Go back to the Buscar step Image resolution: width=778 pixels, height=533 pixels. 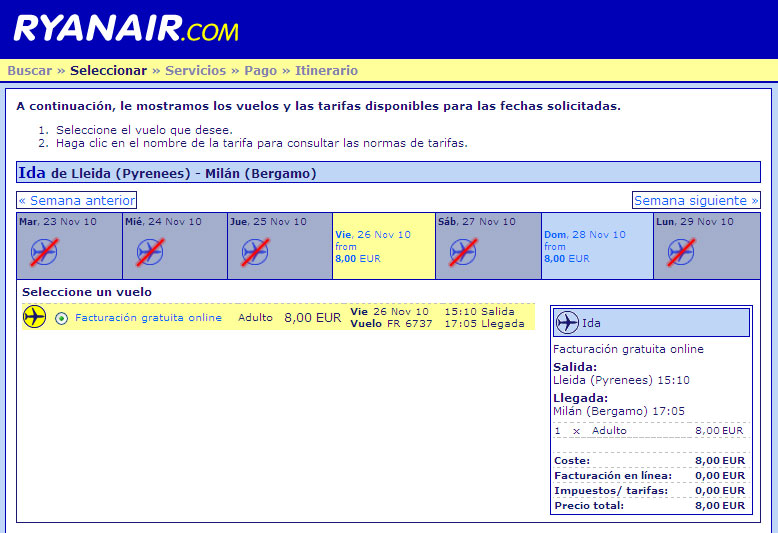click(29, 71)
